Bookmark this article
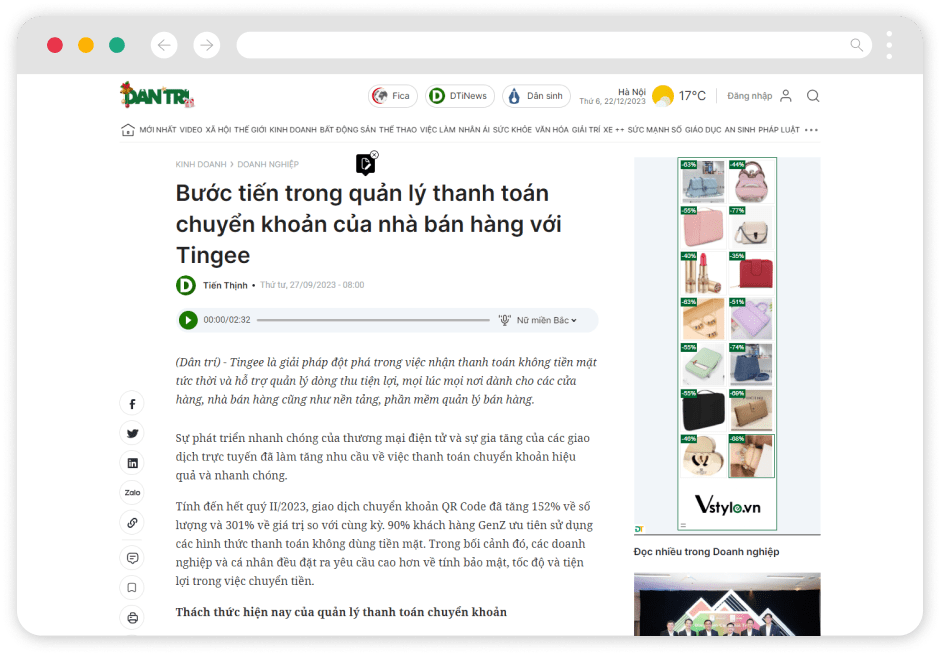Image resolution: width=942 pixels, height=655 pixels. (x=132, y=588)
